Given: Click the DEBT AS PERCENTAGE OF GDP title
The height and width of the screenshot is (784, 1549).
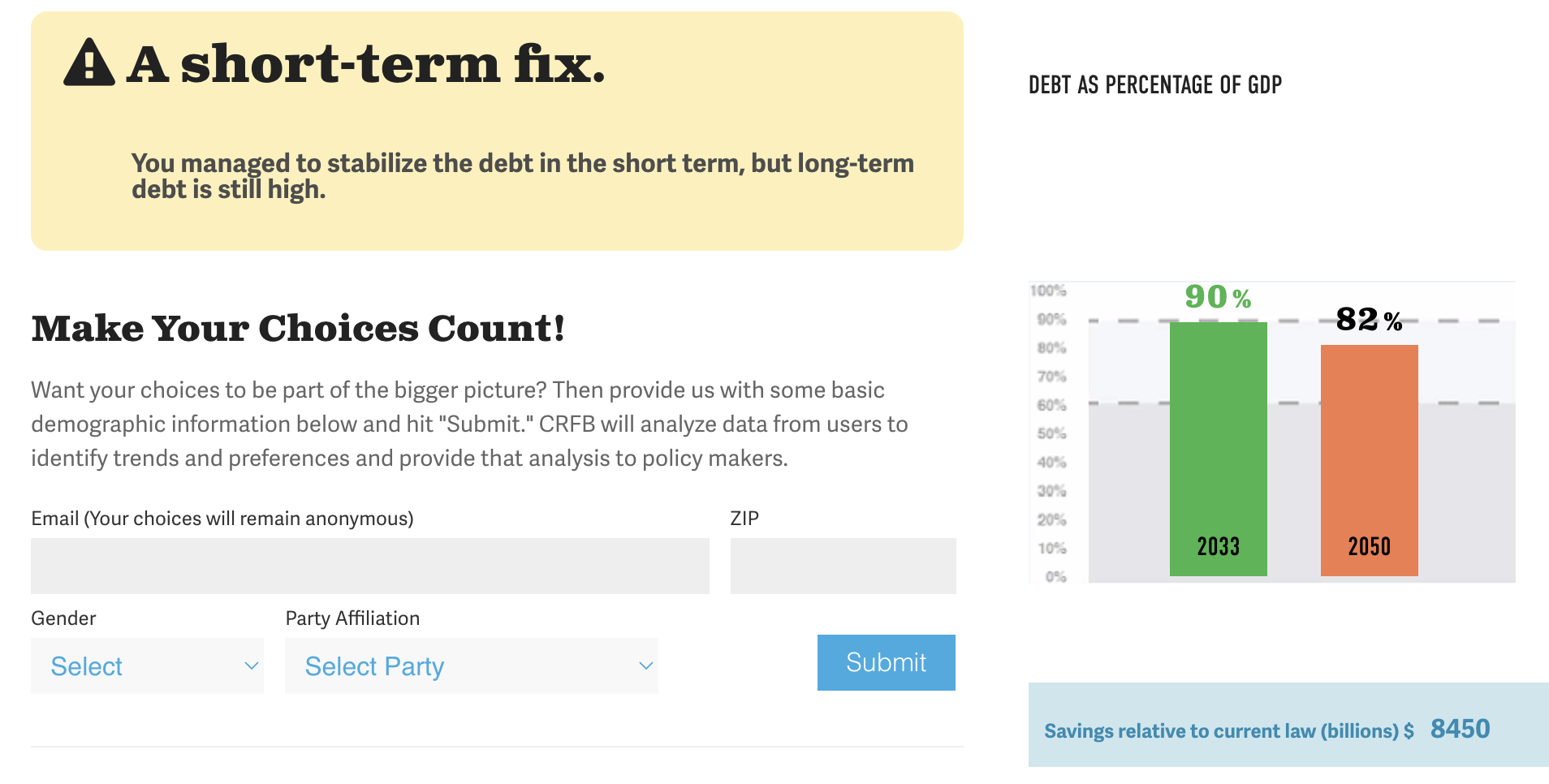Looking at the screenshot, I should (x=1155, y=84).
